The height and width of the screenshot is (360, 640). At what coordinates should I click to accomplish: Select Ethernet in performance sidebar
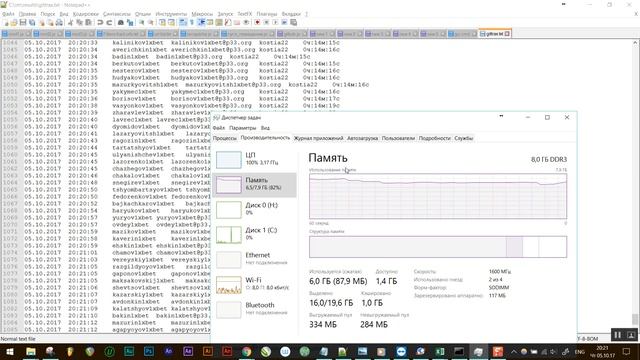click(254, 259)
